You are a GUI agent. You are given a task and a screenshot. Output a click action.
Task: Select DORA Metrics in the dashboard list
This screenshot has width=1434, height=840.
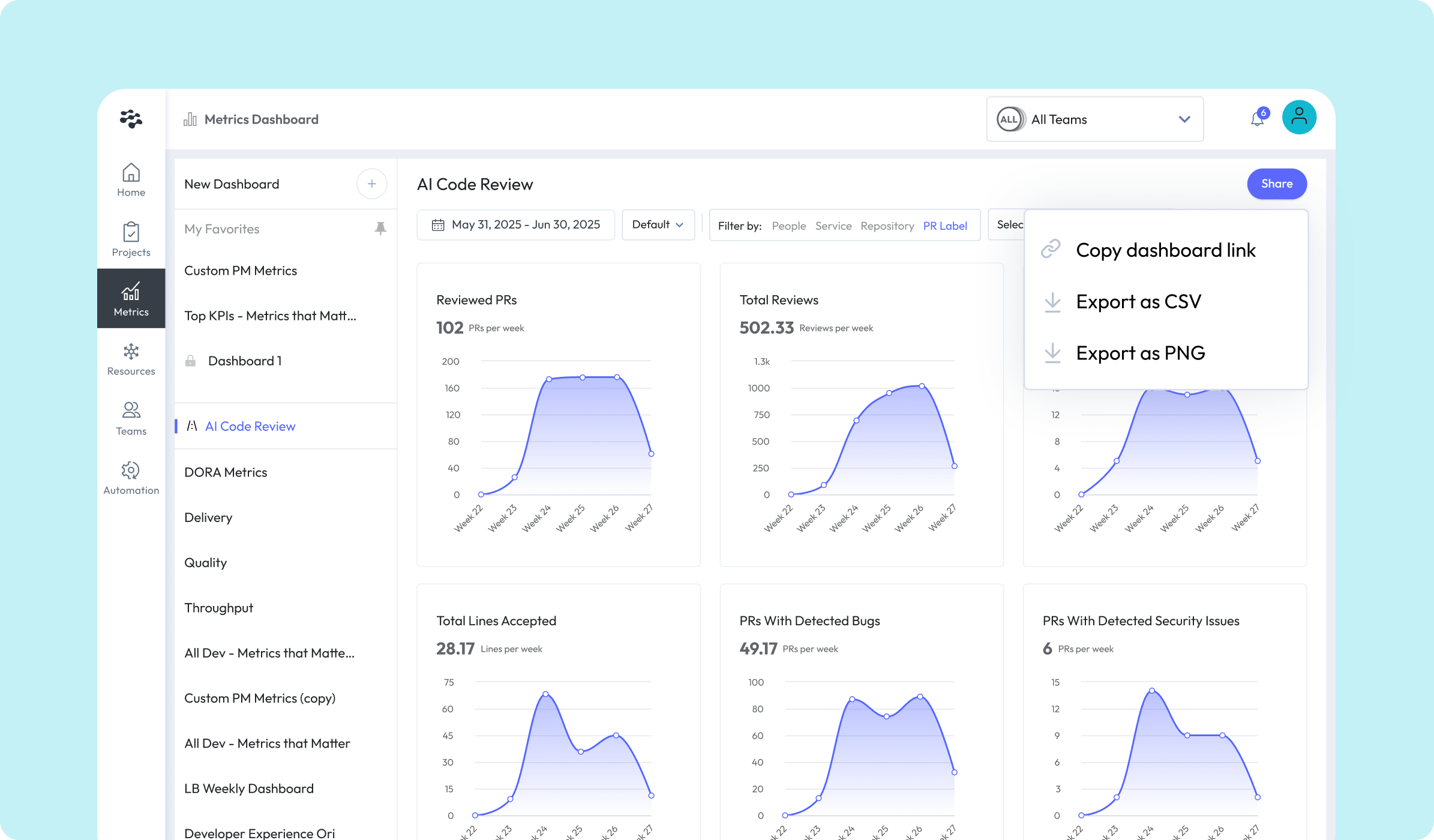tap(226, 472)
